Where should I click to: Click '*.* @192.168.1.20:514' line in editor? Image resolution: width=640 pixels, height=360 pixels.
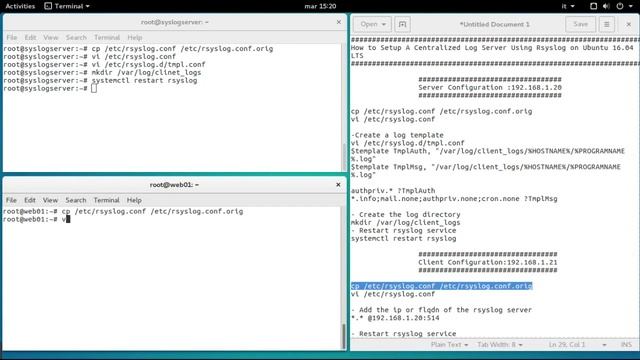pyautogui.click(x=395, y=318)
